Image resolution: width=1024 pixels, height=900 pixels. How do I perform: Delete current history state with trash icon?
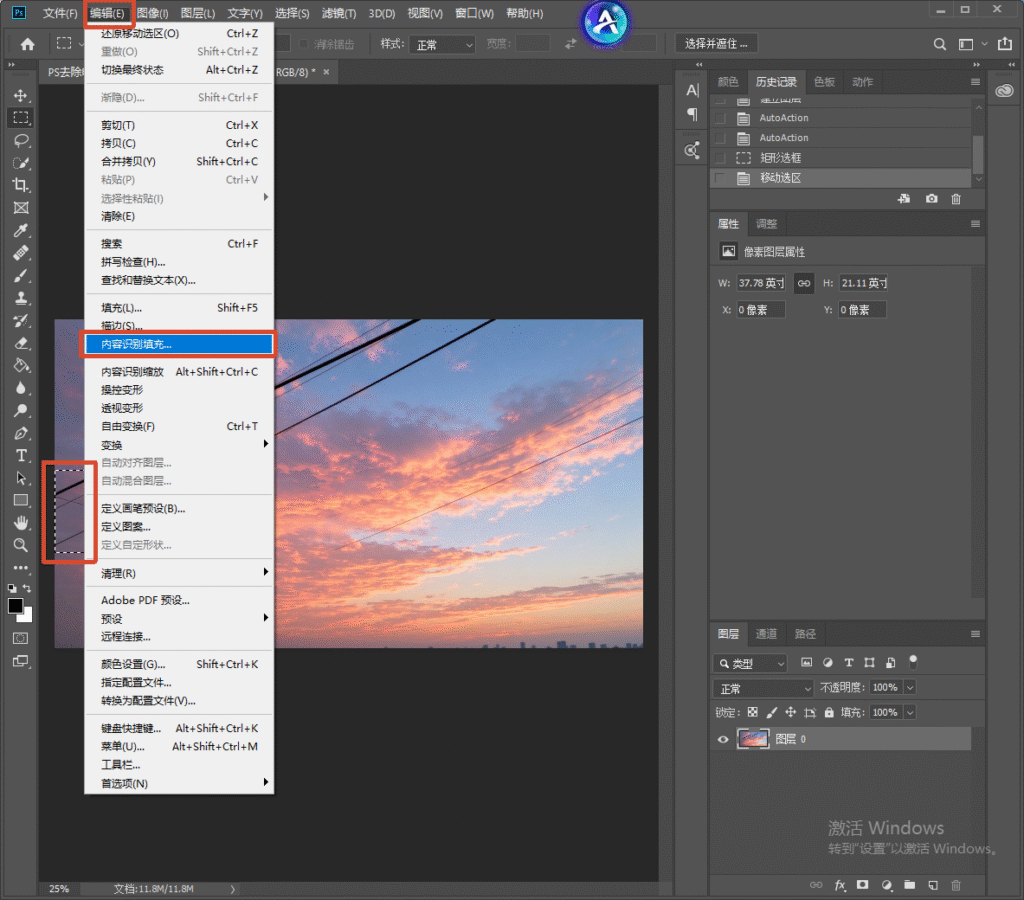(x=956, y=199)
